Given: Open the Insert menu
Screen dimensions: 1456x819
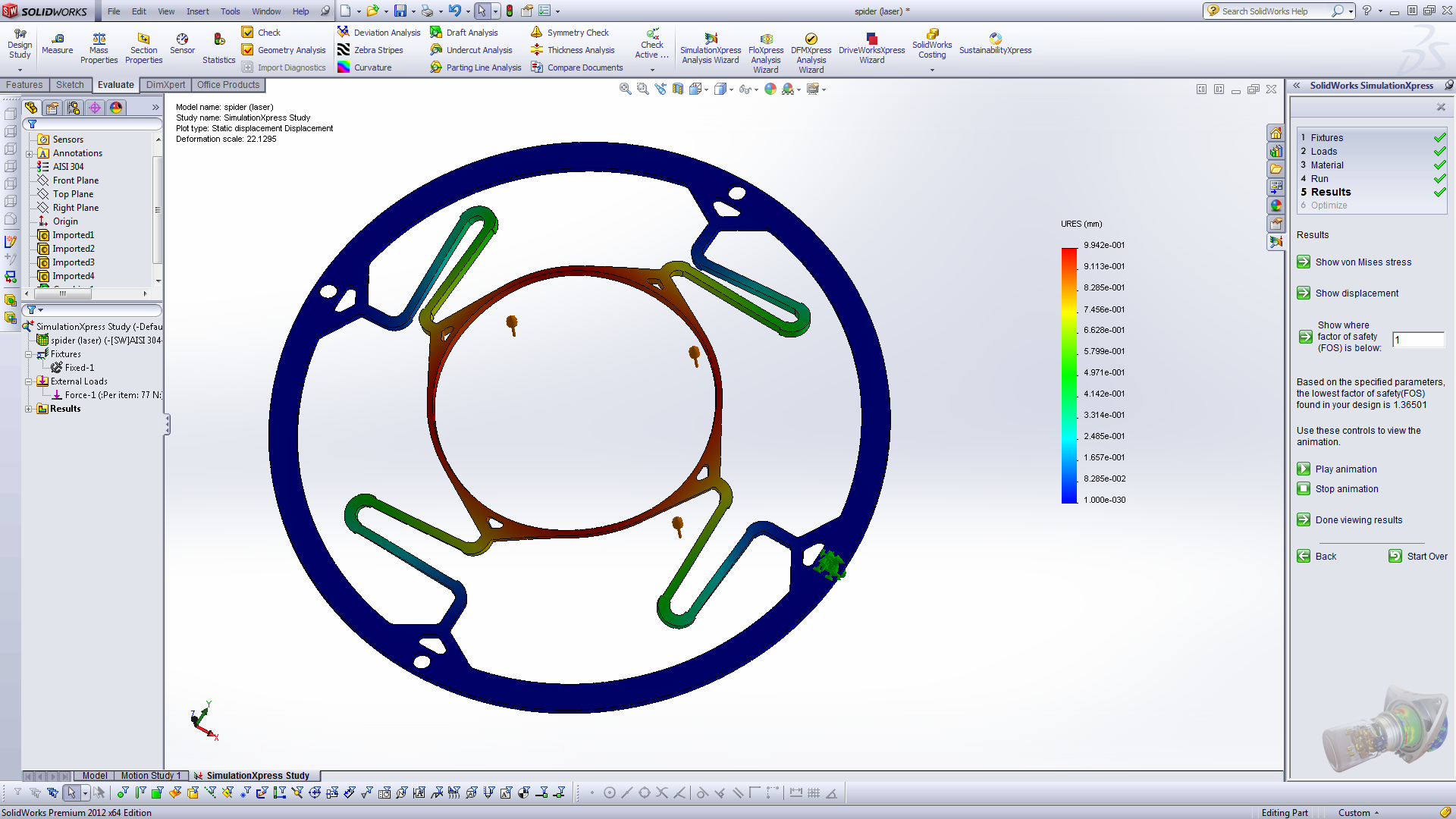Looking at the screenshot, I should [198, 11].
